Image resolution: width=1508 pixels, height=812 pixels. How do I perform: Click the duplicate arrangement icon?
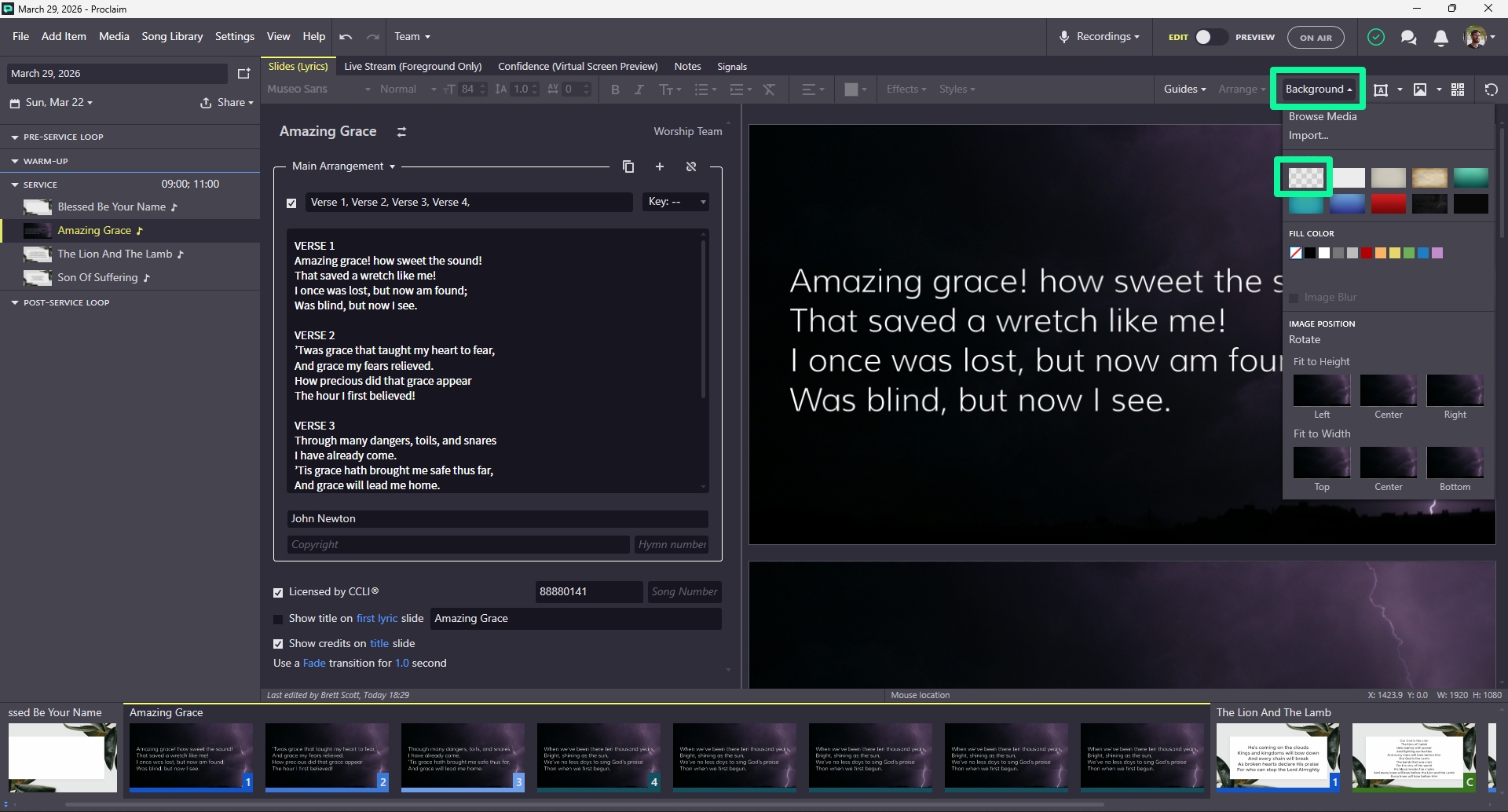[x=628, y=166]
